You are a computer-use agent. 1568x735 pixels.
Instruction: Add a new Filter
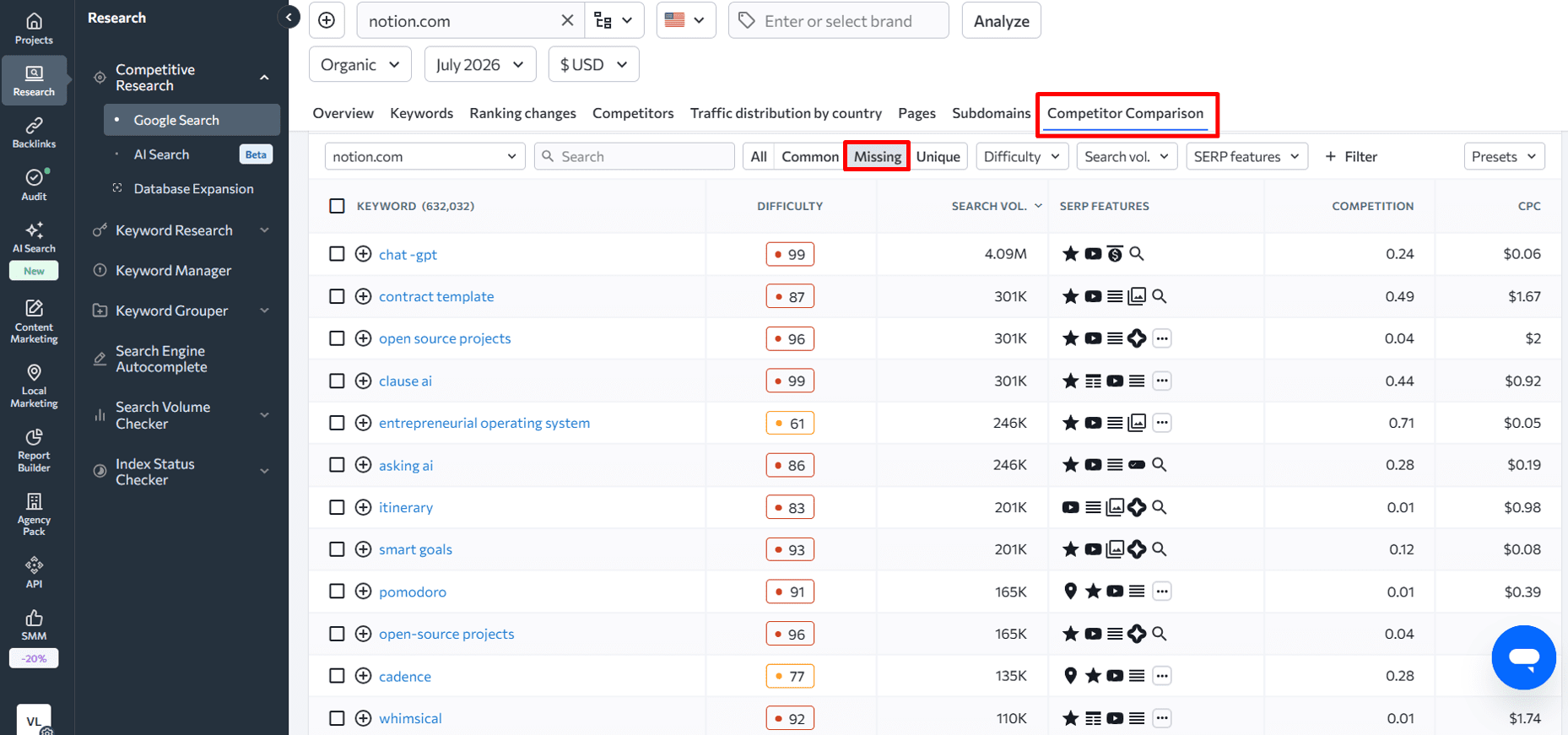(1351, 156)
